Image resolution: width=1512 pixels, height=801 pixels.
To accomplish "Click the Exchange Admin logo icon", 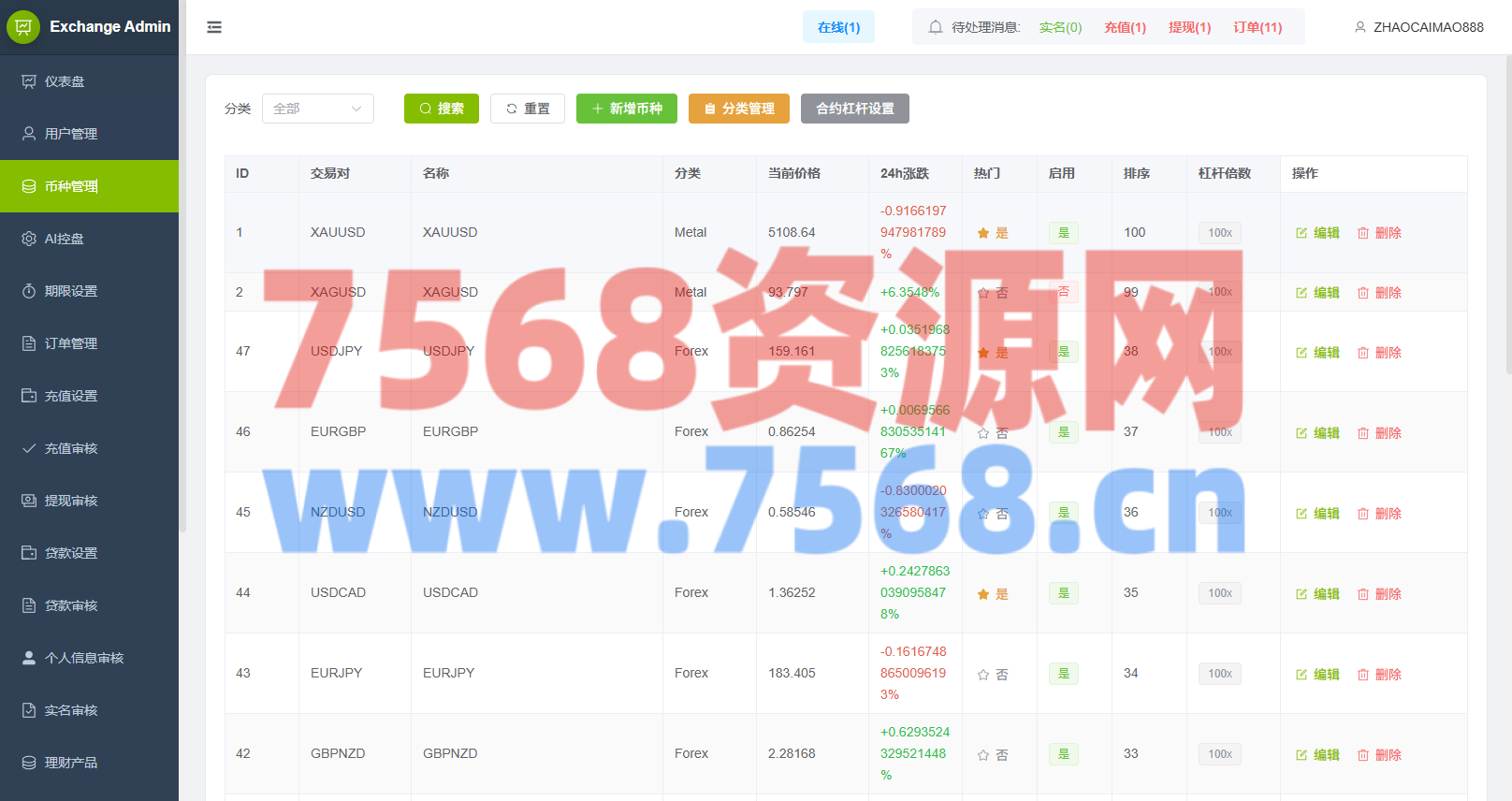I will [x=23, y=27].
